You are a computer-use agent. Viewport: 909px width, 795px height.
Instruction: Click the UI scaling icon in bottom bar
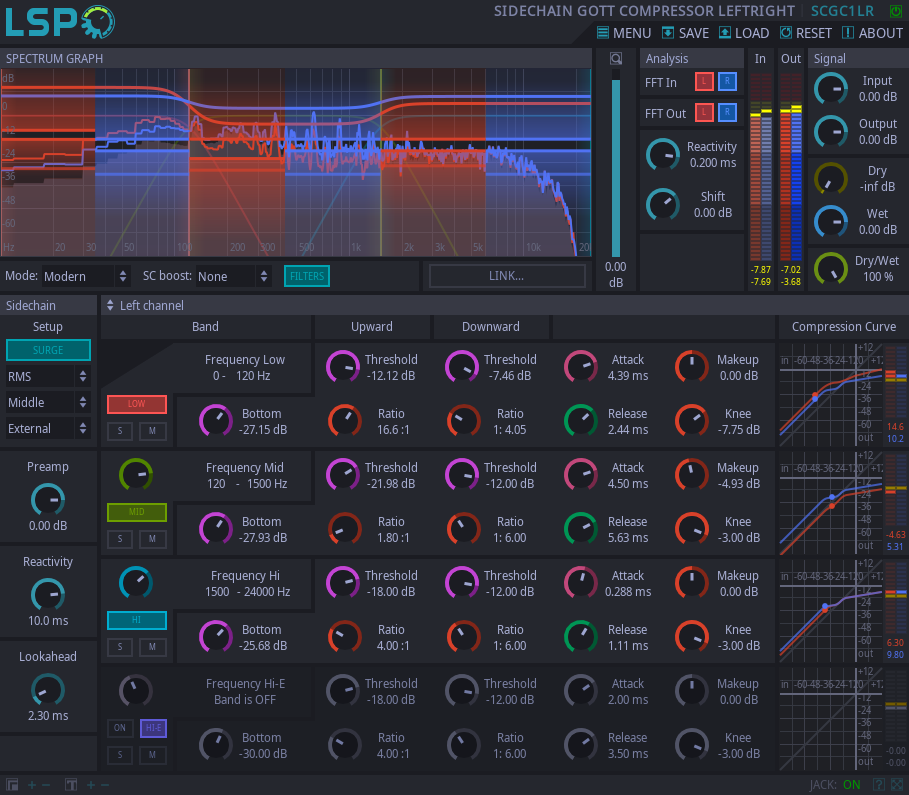tap(12, 785)
